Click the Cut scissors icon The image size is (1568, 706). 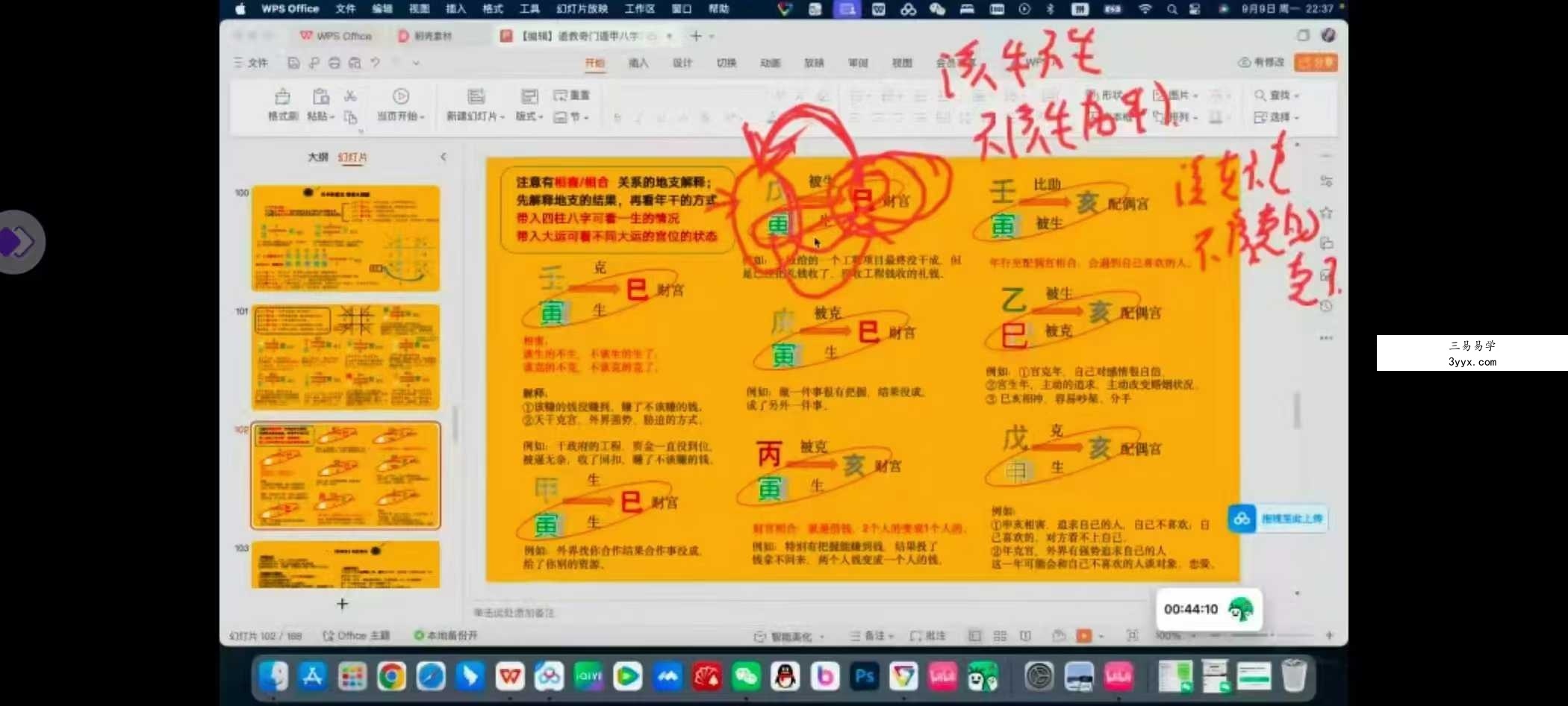[350, 96]
